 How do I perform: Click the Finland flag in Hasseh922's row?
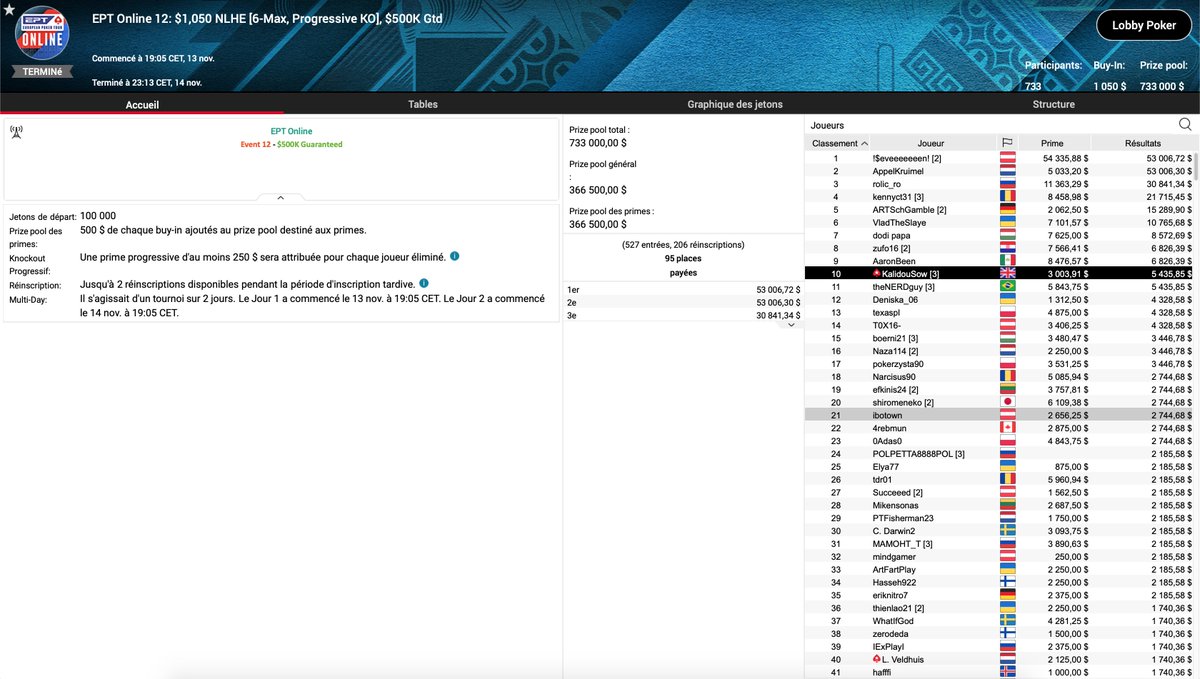1007,583
